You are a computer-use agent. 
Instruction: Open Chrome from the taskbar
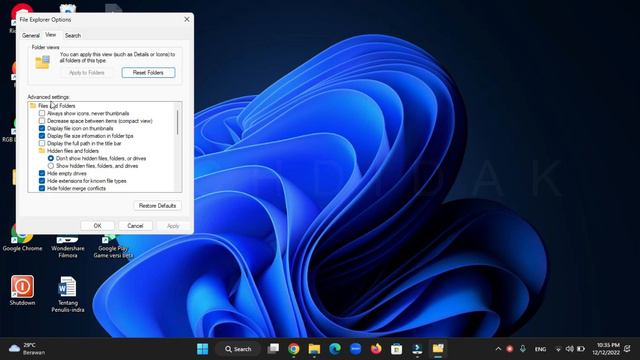pos(293,349)
